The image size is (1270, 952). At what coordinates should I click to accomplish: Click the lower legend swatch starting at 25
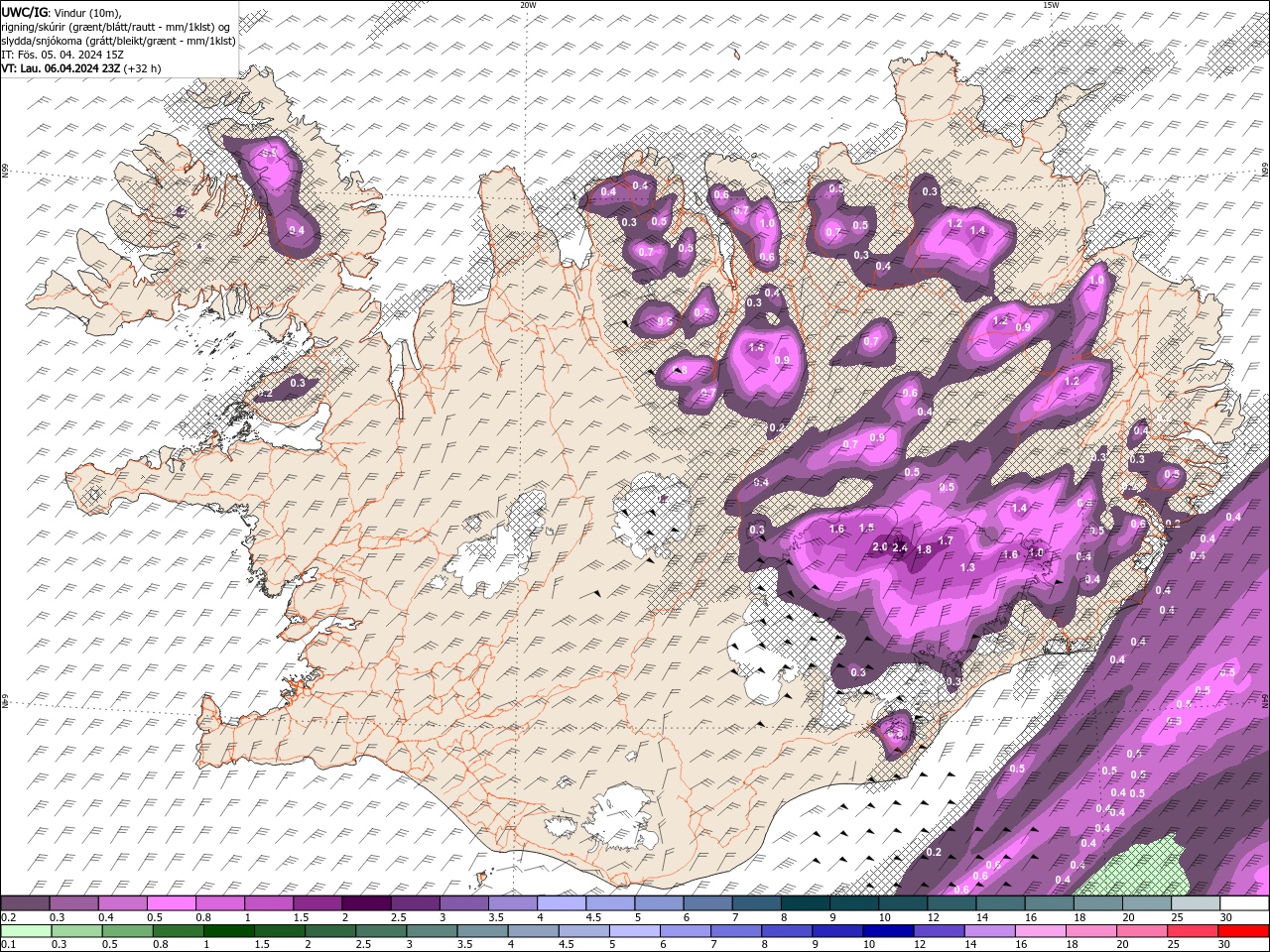pyautogui.click(x=1192, y=931)
